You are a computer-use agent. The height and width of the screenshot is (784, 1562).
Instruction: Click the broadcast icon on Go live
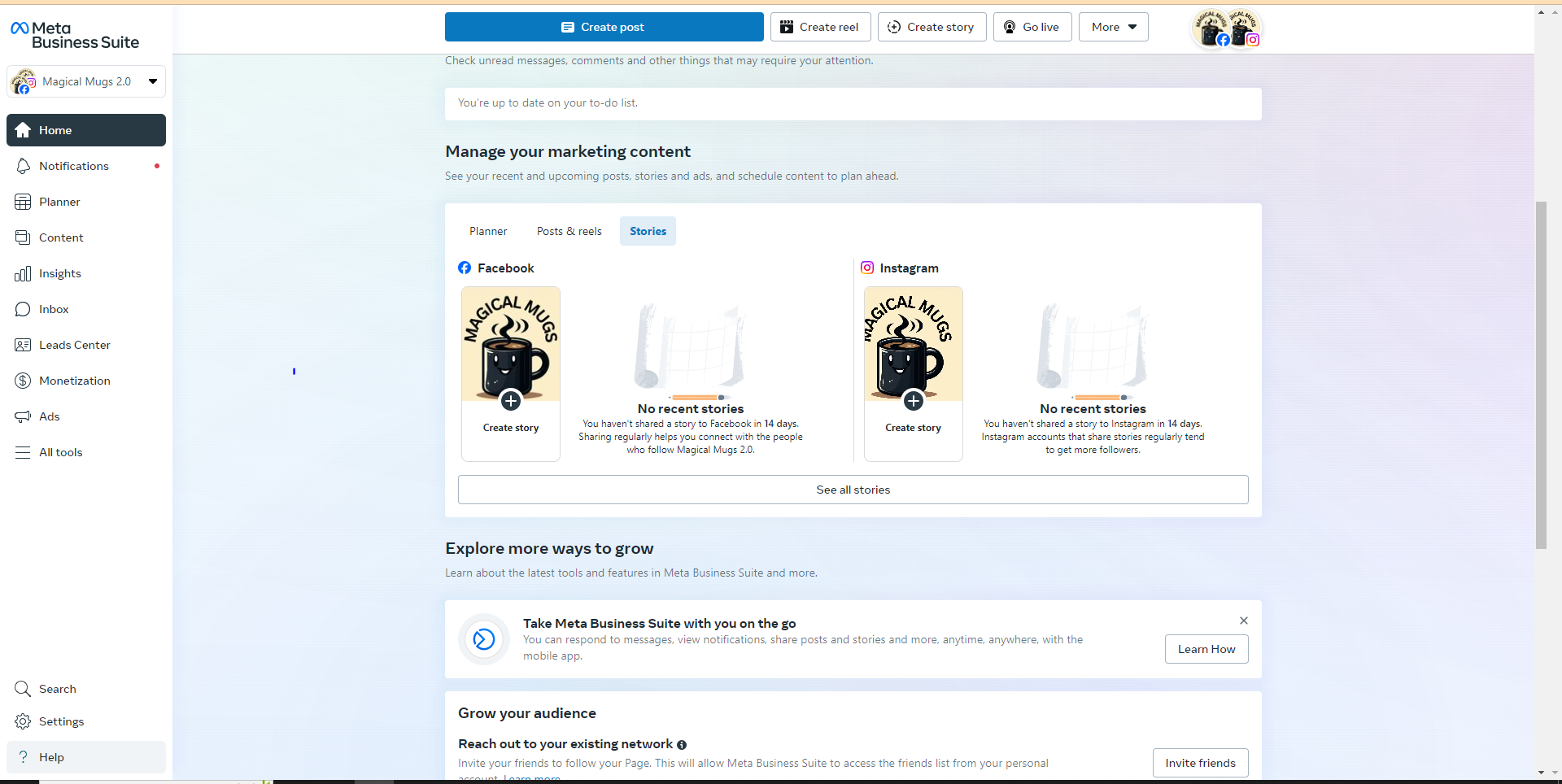(x=1010, y=27)
